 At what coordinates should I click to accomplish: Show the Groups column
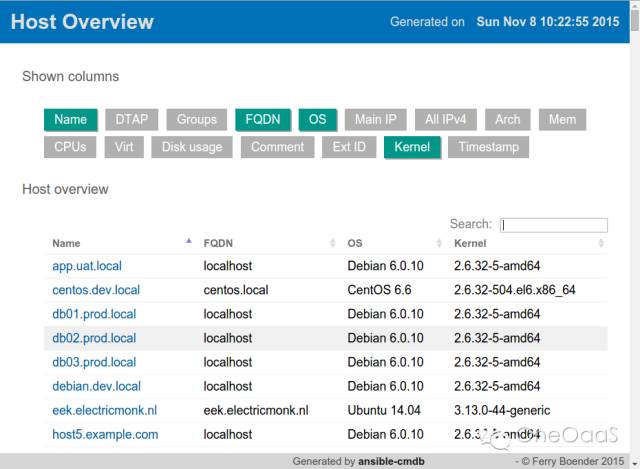[x=197, y=120]
